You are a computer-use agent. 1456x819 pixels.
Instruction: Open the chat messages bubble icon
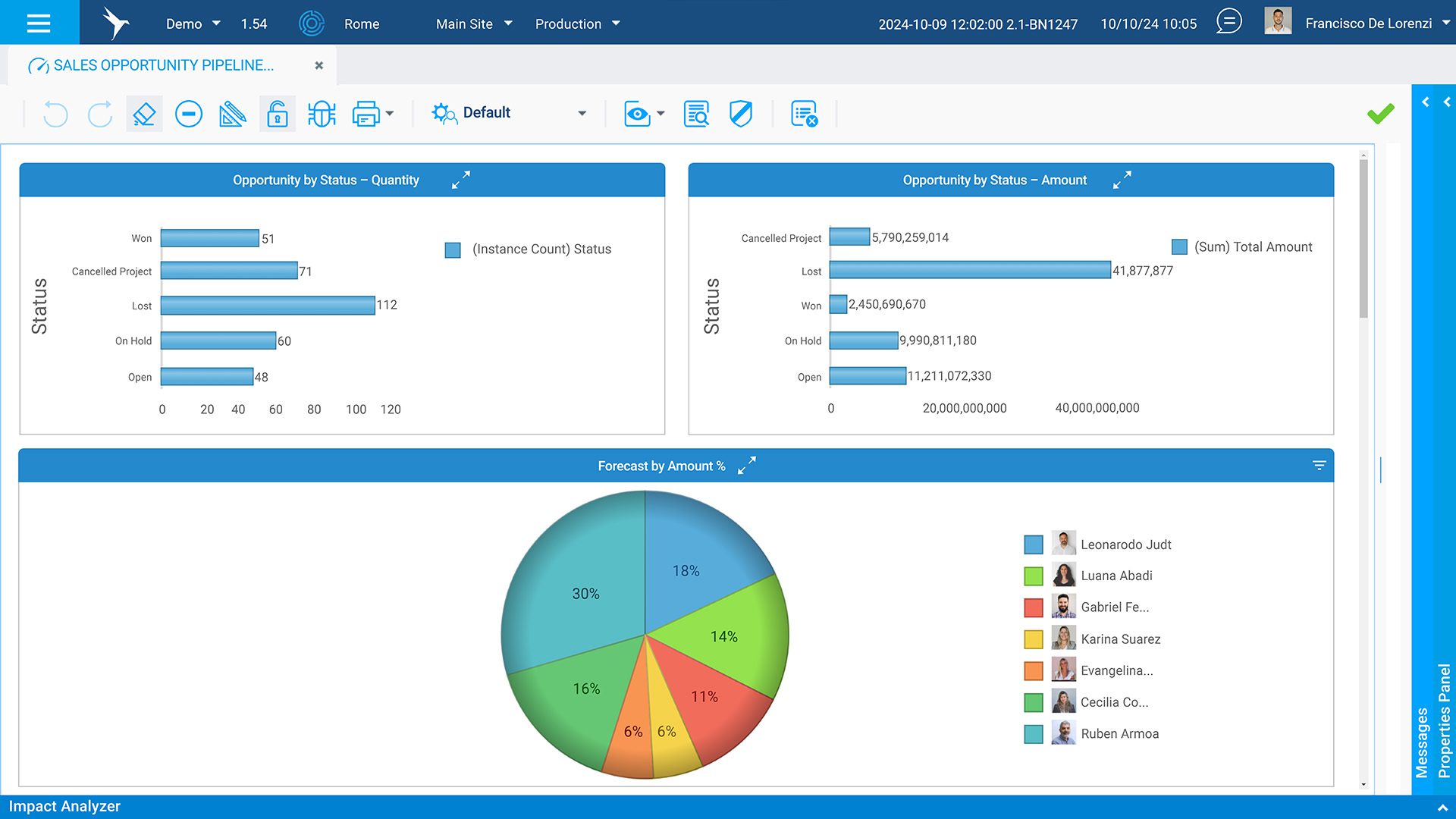point(1228,22)
